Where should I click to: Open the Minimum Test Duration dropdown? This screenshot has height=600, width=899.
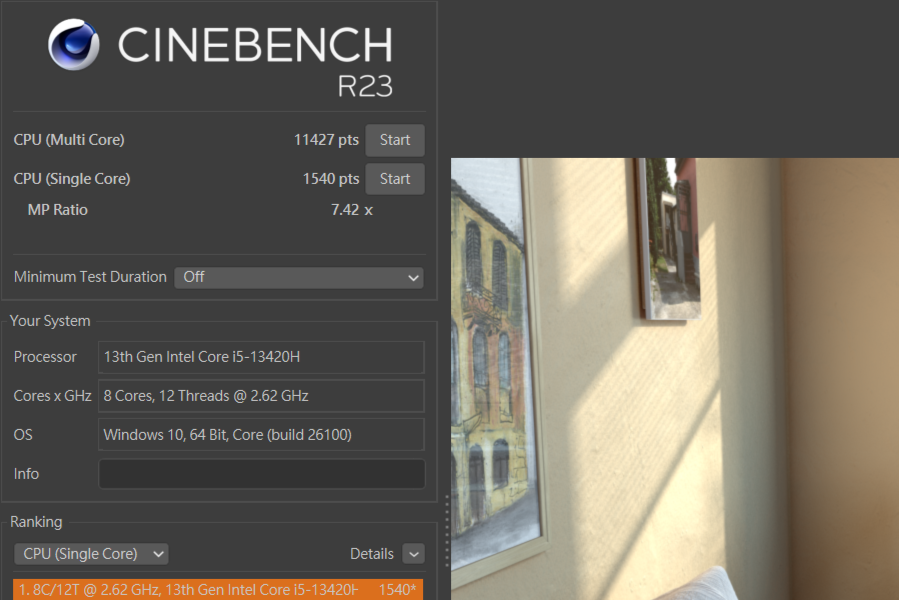(299, 278)
